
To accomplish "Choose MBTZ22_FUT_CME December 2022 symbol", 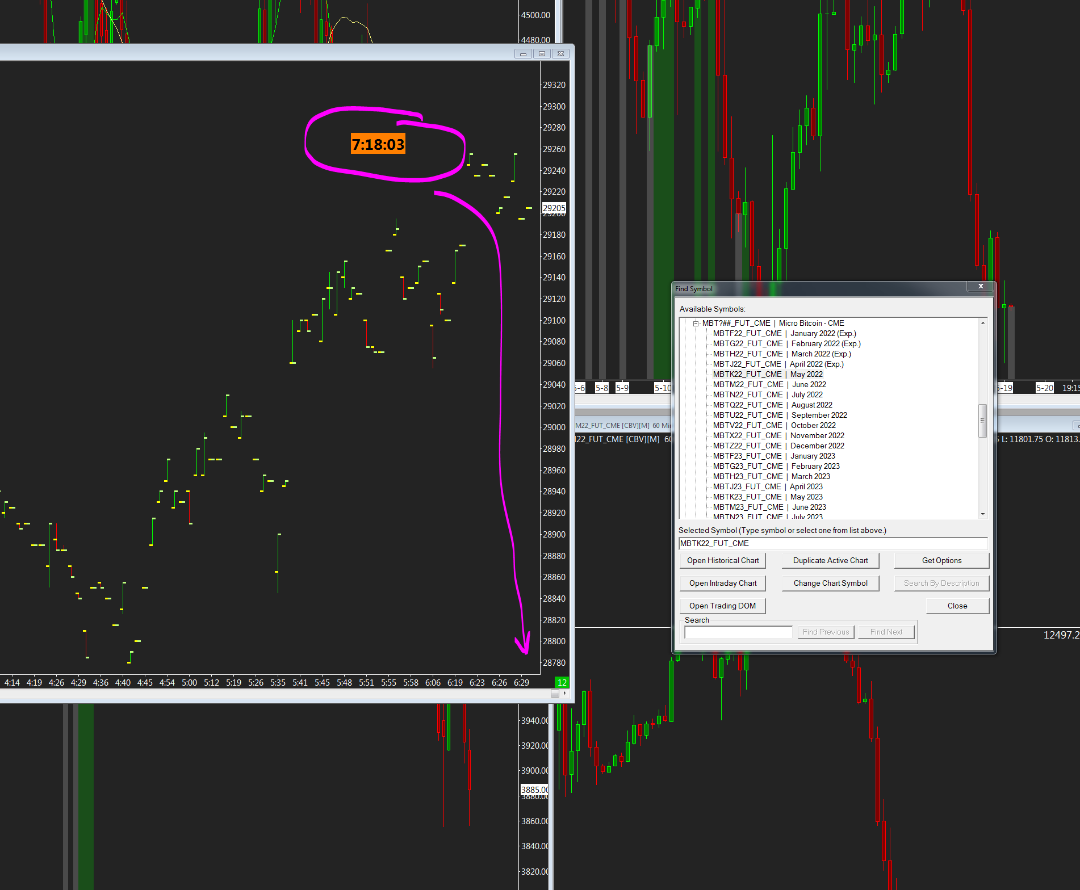I will coord(778,446).
